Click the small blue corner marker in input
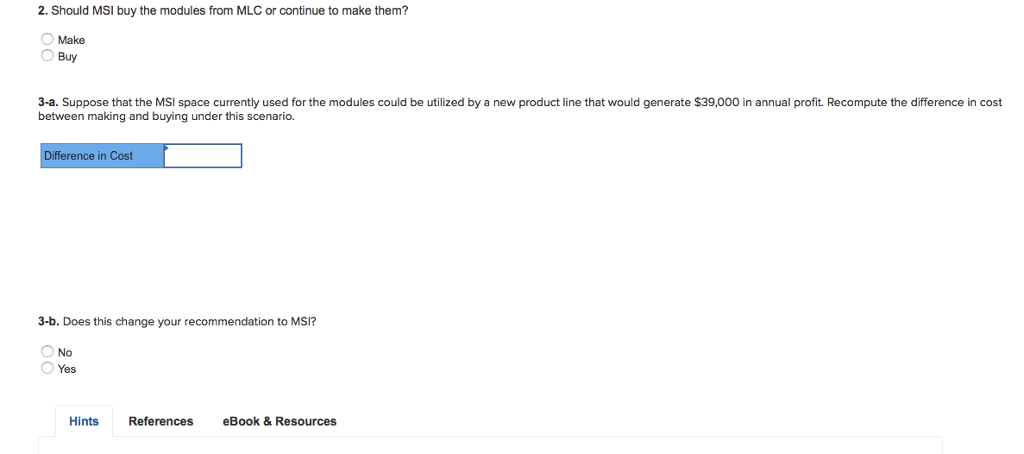Image resolution: width=1024 pixels, height=454 pixels. [166, 147]
